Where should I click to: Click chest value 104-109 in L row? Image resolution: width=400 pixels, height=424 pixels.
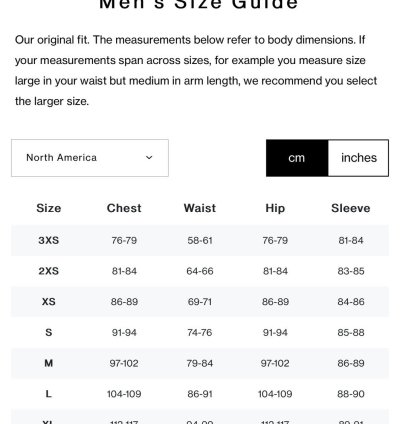coord(124,394)
